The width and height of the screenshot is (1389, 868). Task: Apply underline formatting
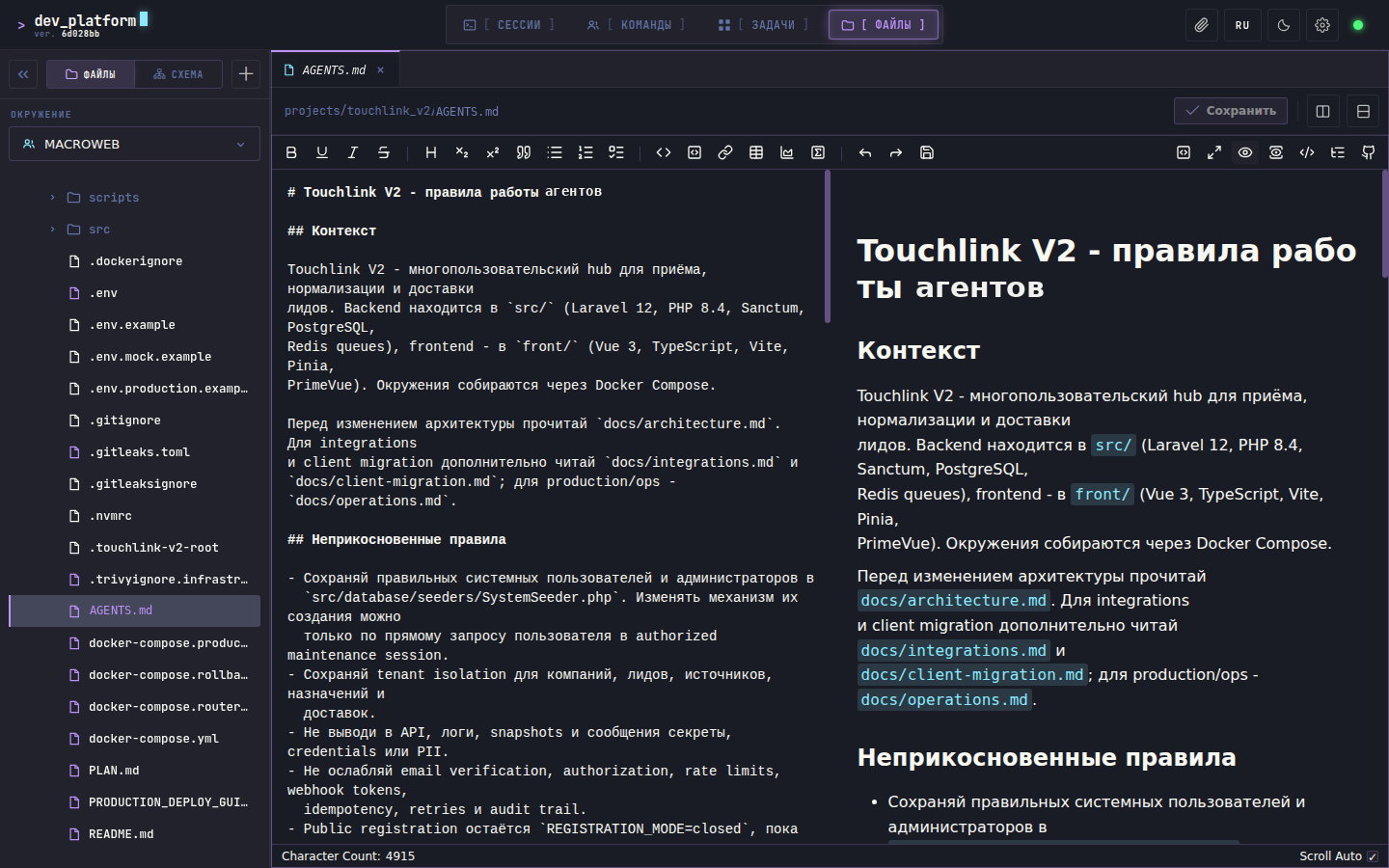322,152
